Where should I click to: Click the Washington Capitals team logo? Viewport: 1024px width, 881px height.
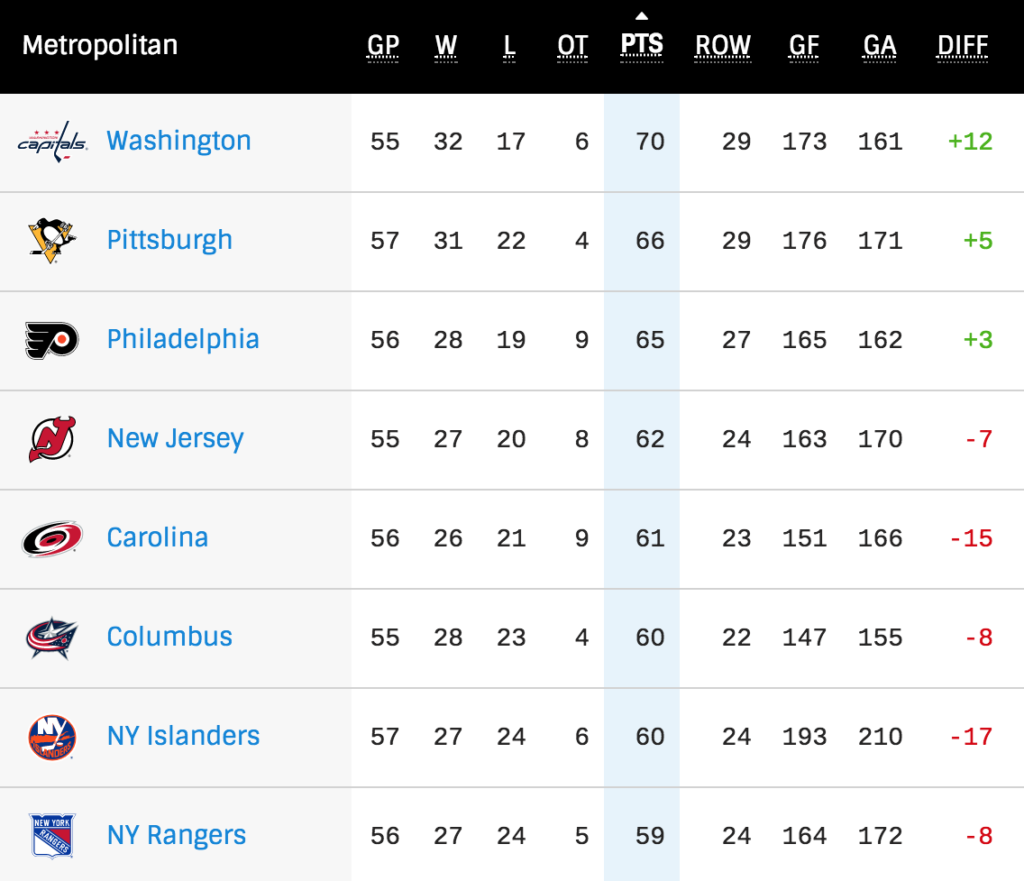pyautogui.click(x=52, y=142)
